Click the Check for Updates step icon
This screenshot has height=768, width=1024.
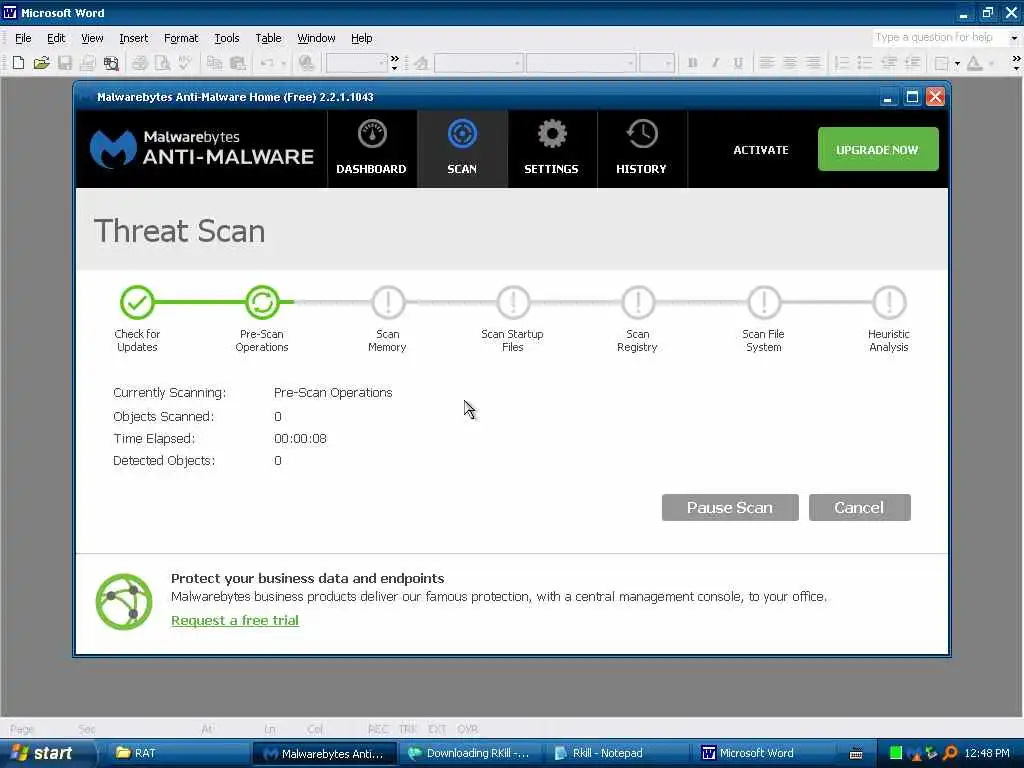pyautogui.click(x=137, y=302)
